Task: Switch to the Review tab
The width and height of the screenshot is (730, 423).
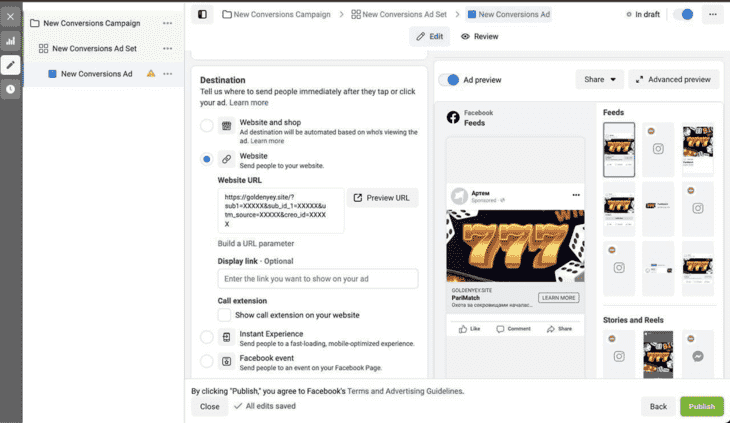Action: pyautogui.click(x=480, y=36)
